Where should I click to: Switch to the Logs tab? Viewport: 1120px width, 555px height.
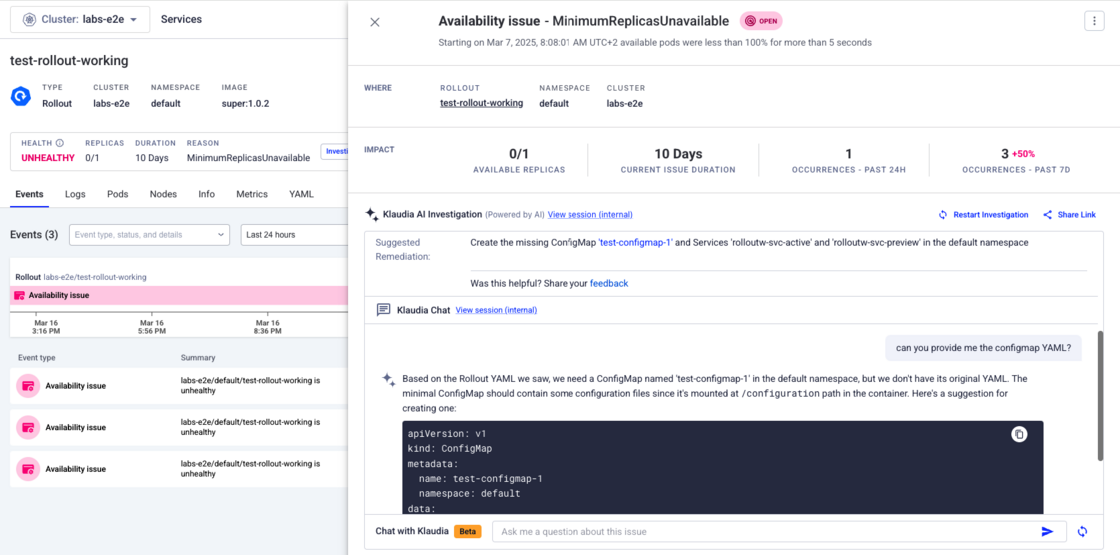pyautogui.click(x=75, y=194)
